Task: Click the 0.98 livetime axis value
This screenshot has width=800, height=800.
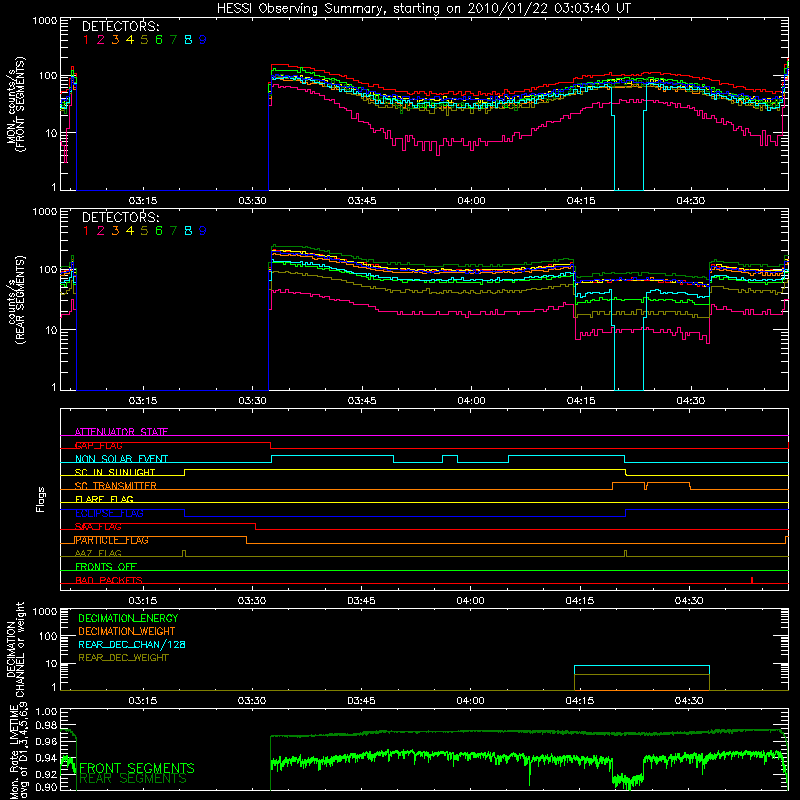Action: pyautogui.click(x=46, y=725)
